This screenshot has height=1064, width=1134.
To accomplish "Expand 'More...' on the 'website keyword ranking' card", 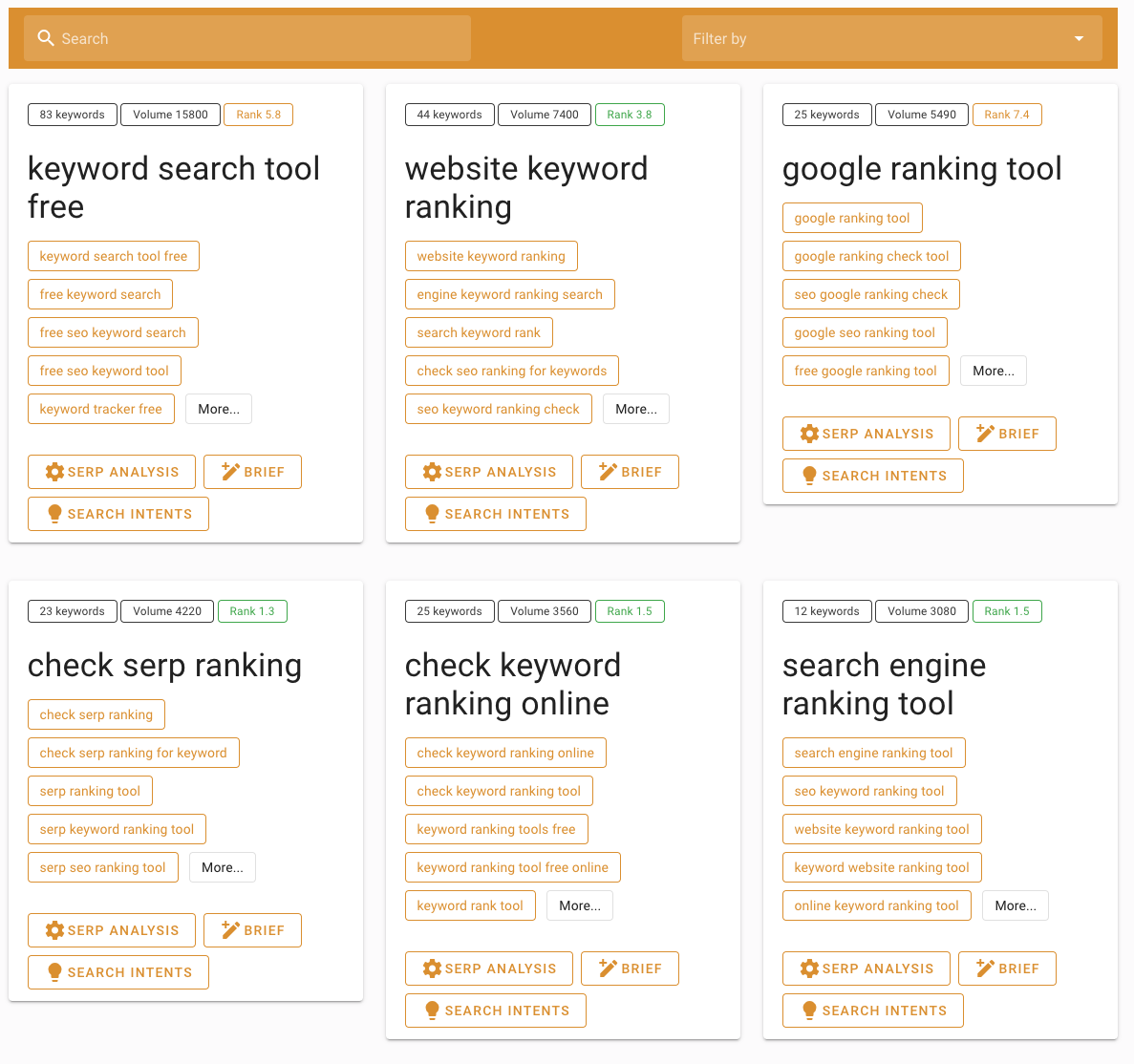I will click(635, 408).
